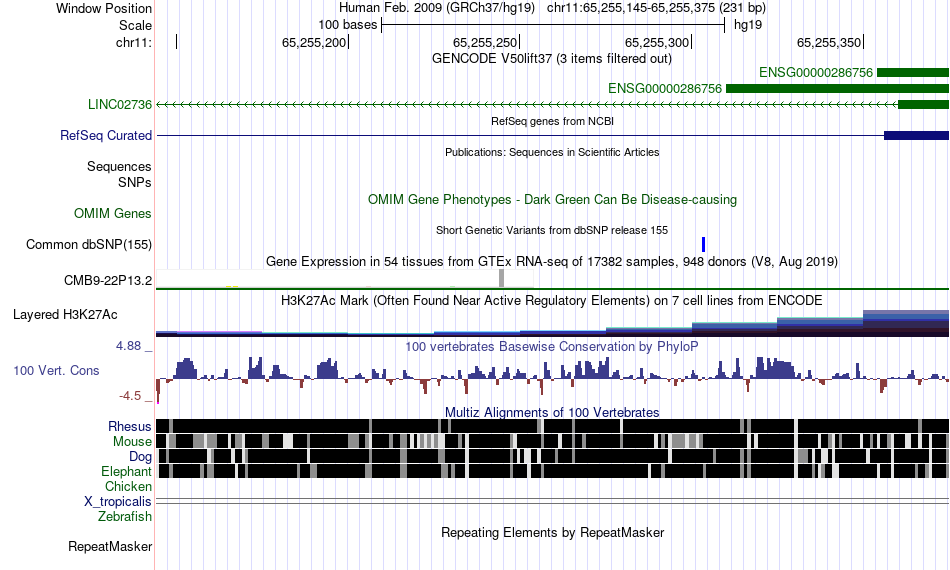Click the lower ENSG00000286756 transcript label

665,88
